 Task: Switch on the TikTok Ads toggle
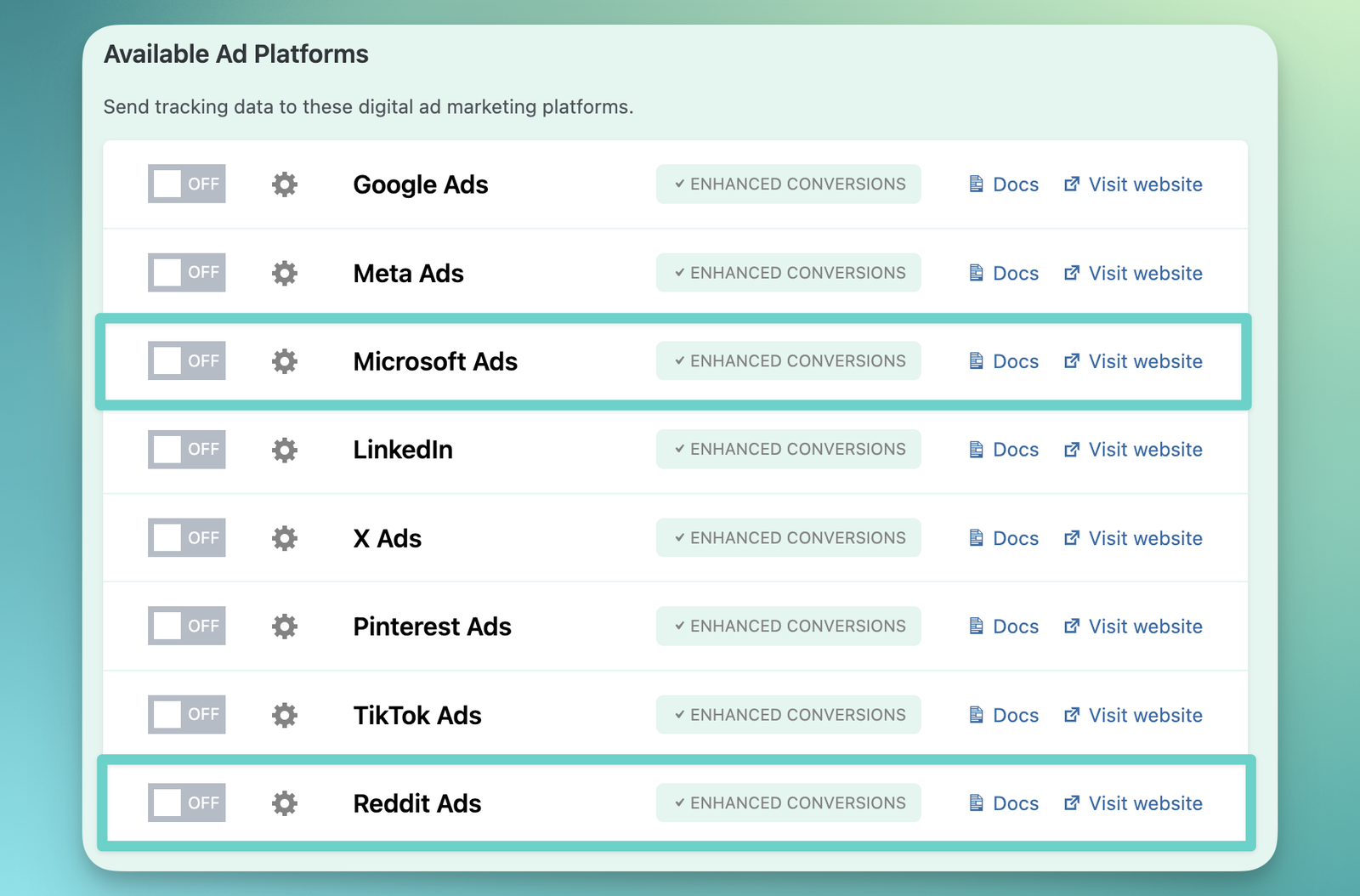coord(187,715)
